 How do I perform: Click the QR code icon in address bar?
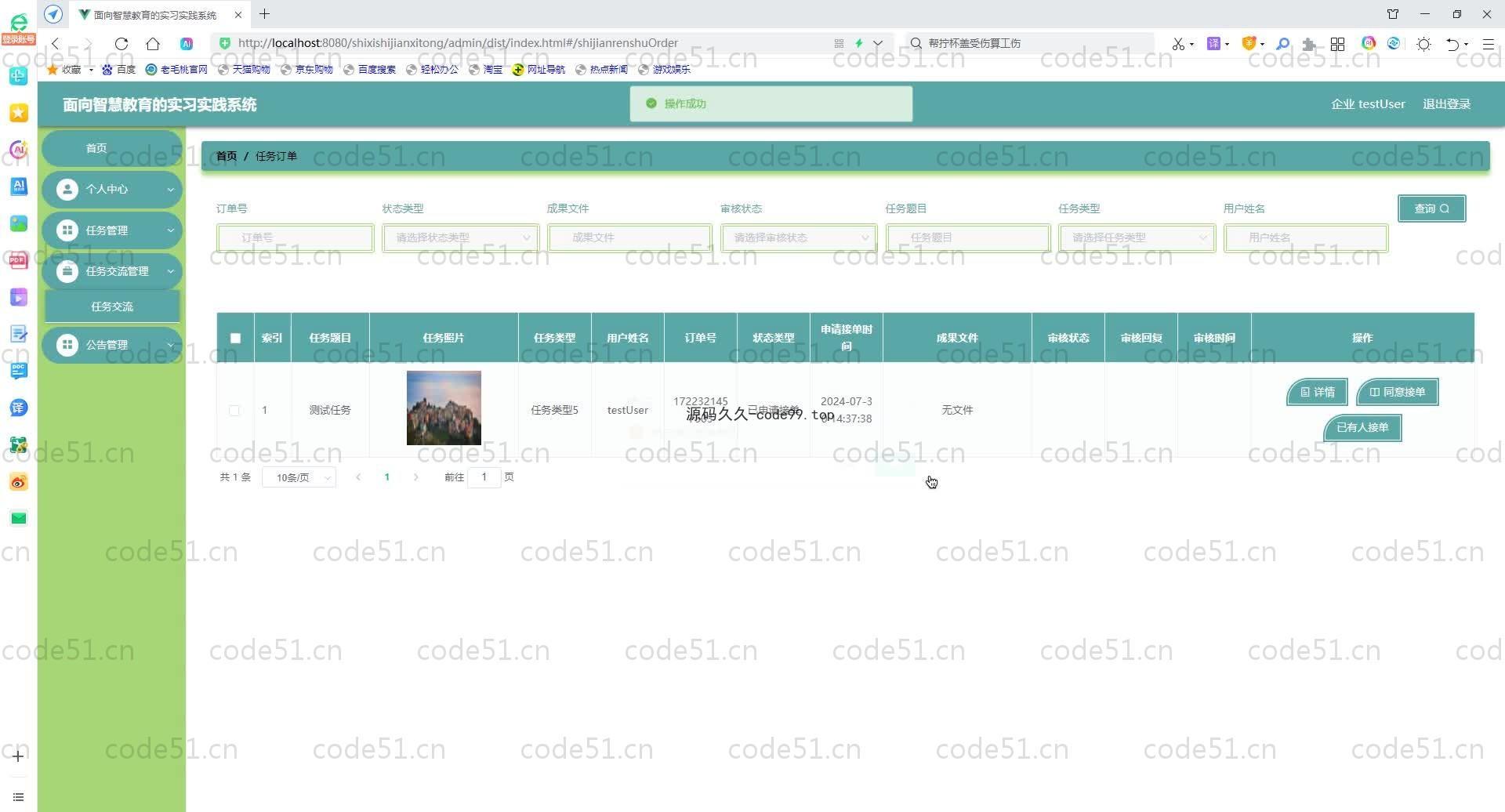click(839, 43)
